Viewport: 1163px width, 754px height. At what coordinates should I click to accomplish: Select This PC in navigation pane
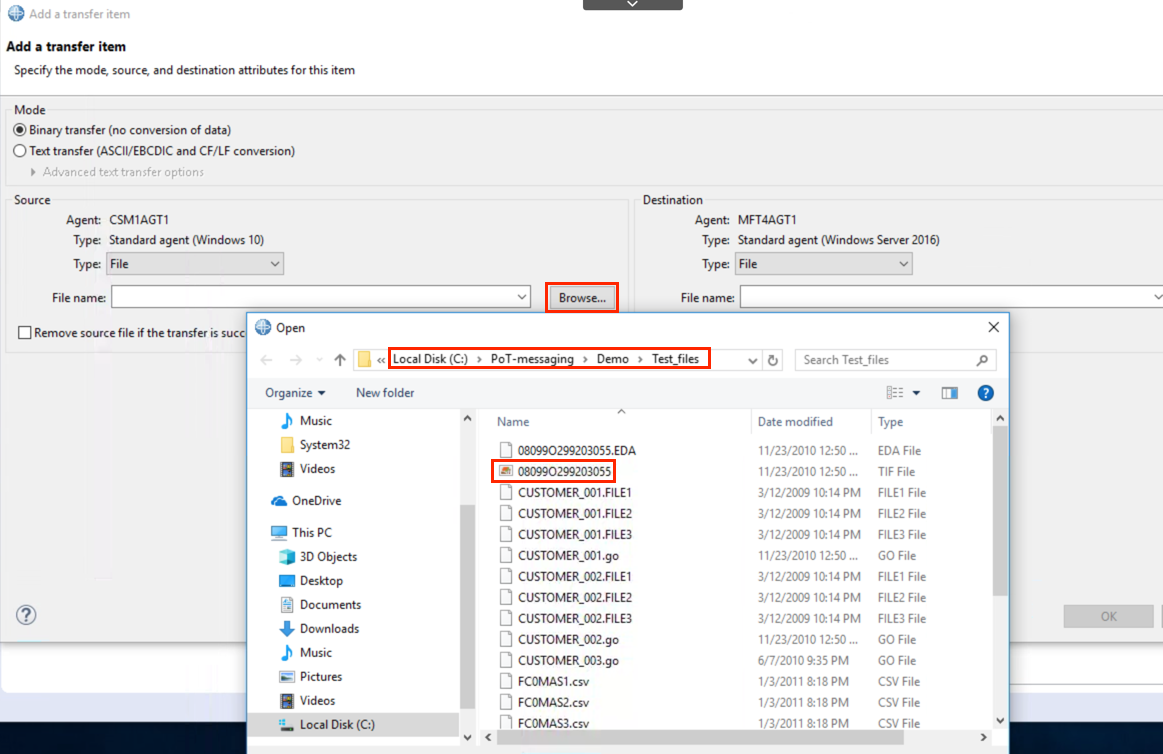[302, 532]
